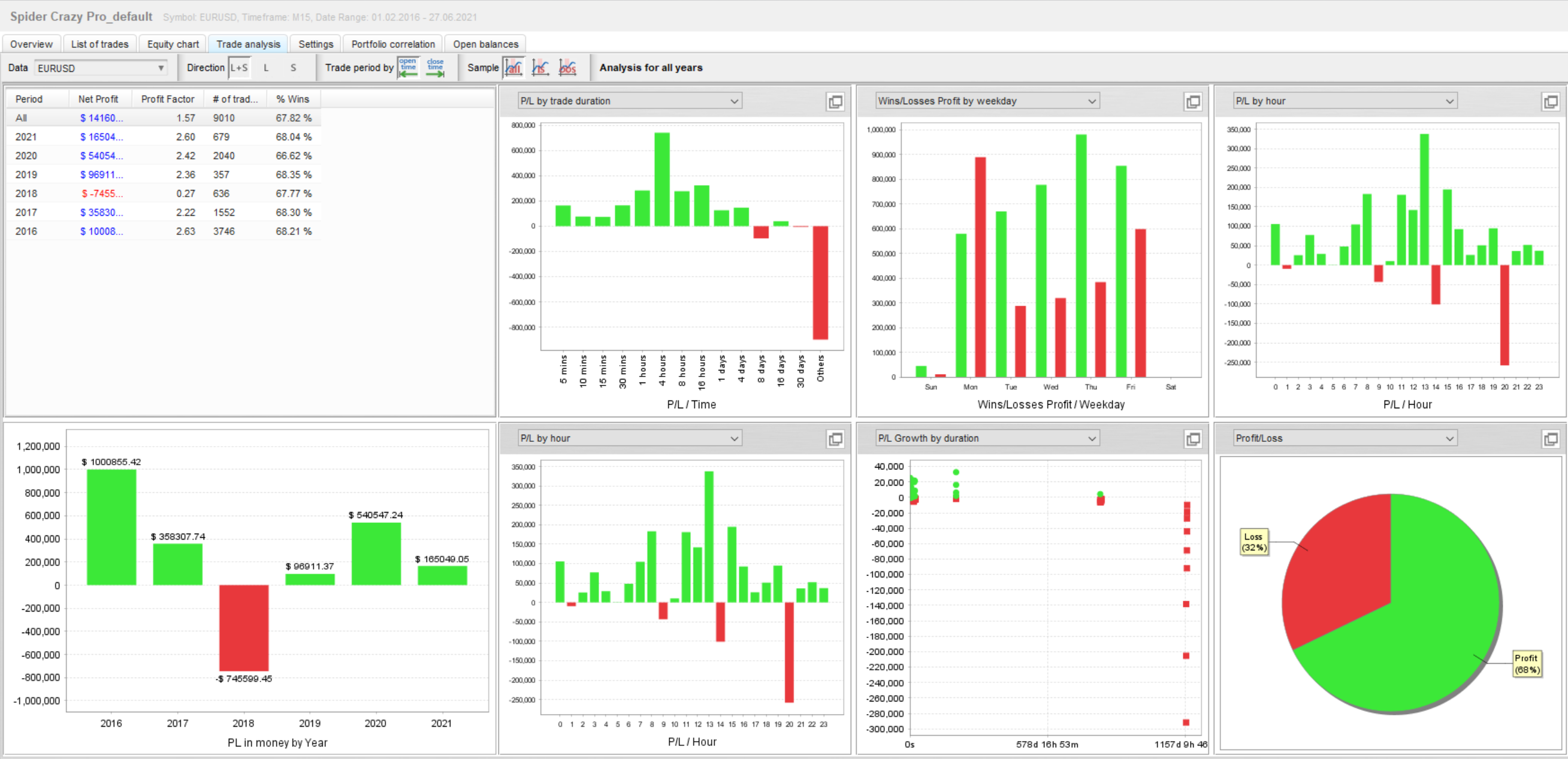Pop out the Profit/Loss pie chart
The width and height of the screenshot is (1568, 759).
click(1551, 439)
